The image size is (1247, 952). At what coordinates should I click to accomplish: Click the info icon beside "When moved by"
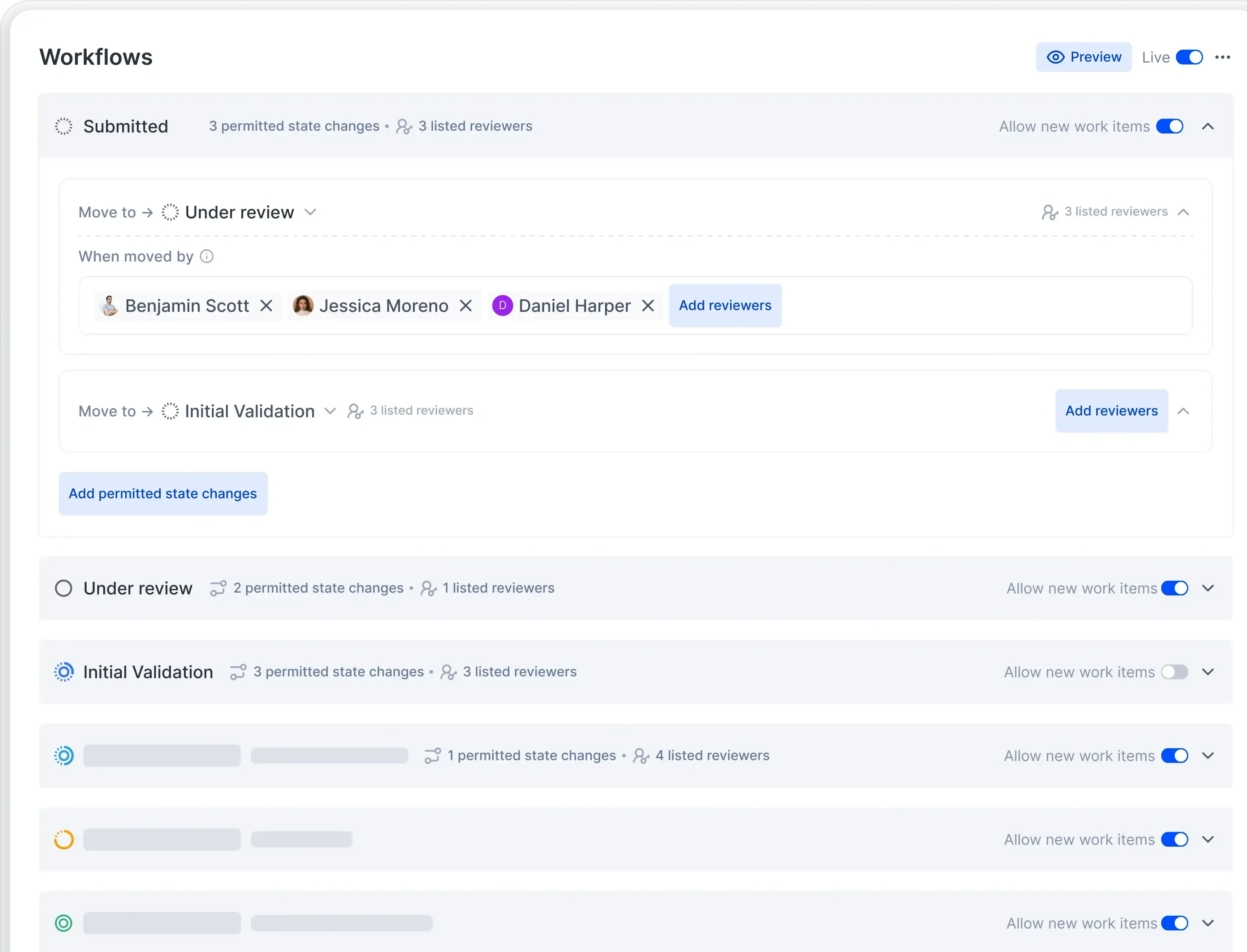coord(206,256)
